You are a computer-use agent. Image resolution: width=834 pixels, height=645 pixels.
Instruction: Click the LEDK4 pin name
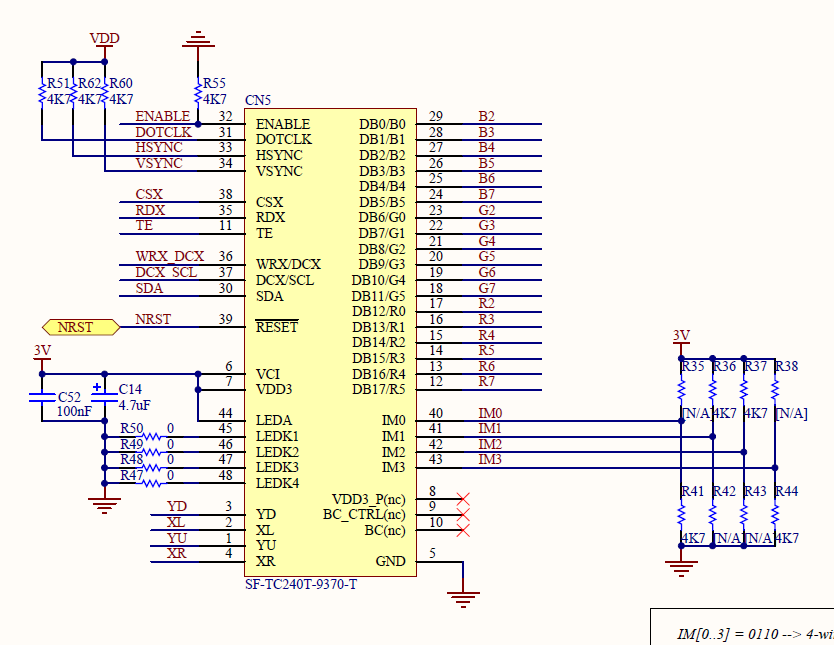click(277, 483)
